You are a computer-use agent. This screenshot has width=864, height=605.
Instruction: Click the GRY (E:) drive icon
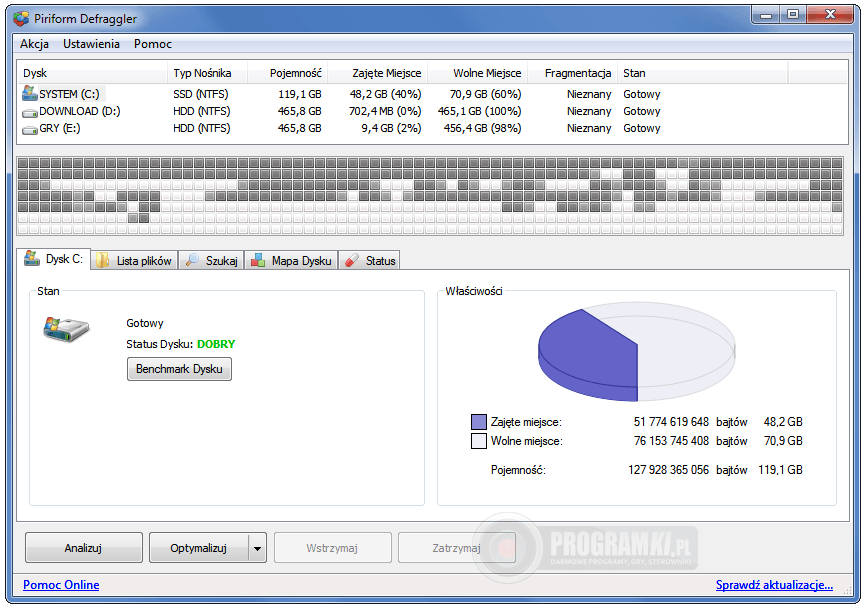(29, 129)
